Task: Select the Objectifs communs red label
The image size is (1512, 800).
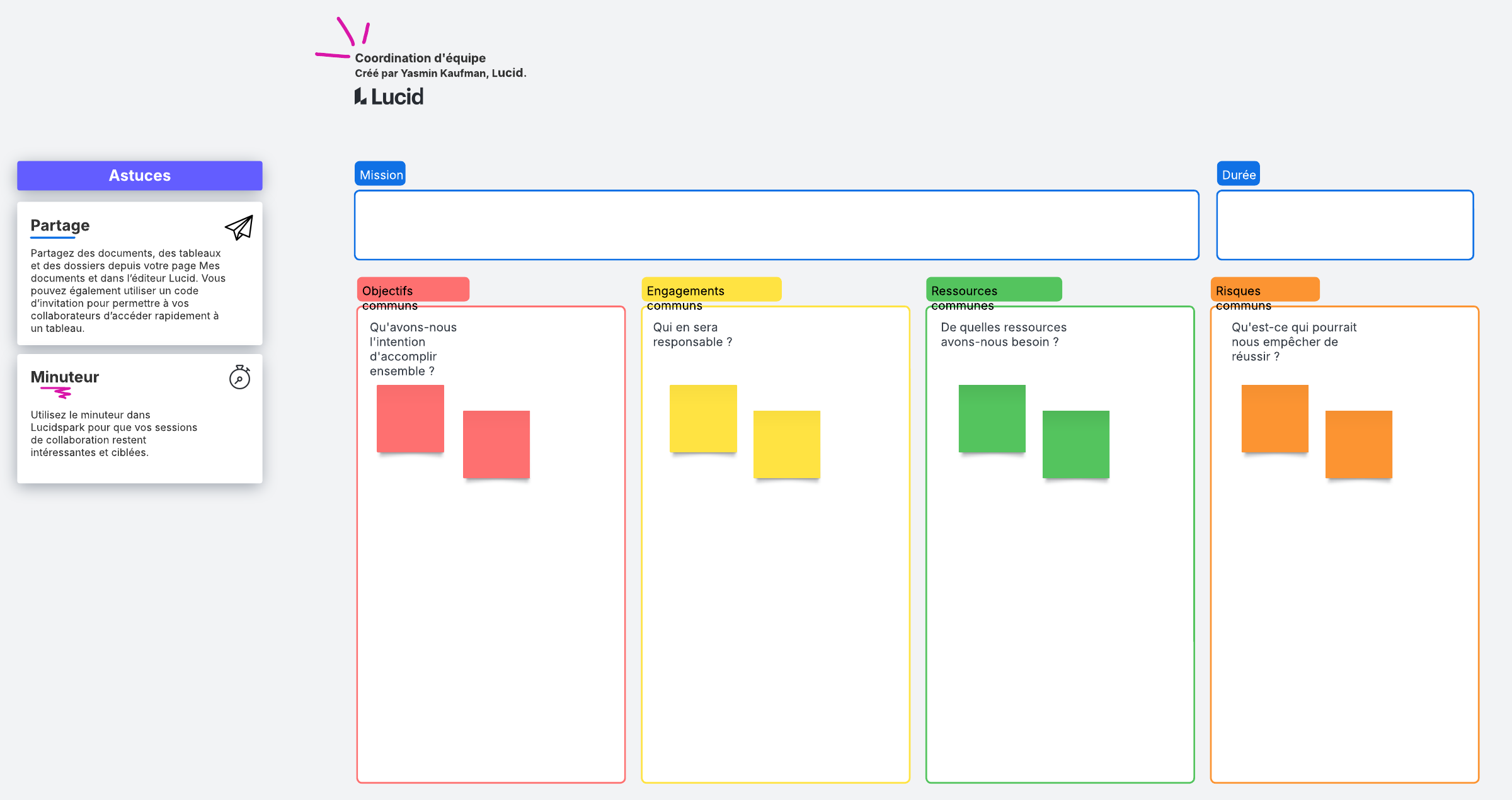Action: click(413, 290)
